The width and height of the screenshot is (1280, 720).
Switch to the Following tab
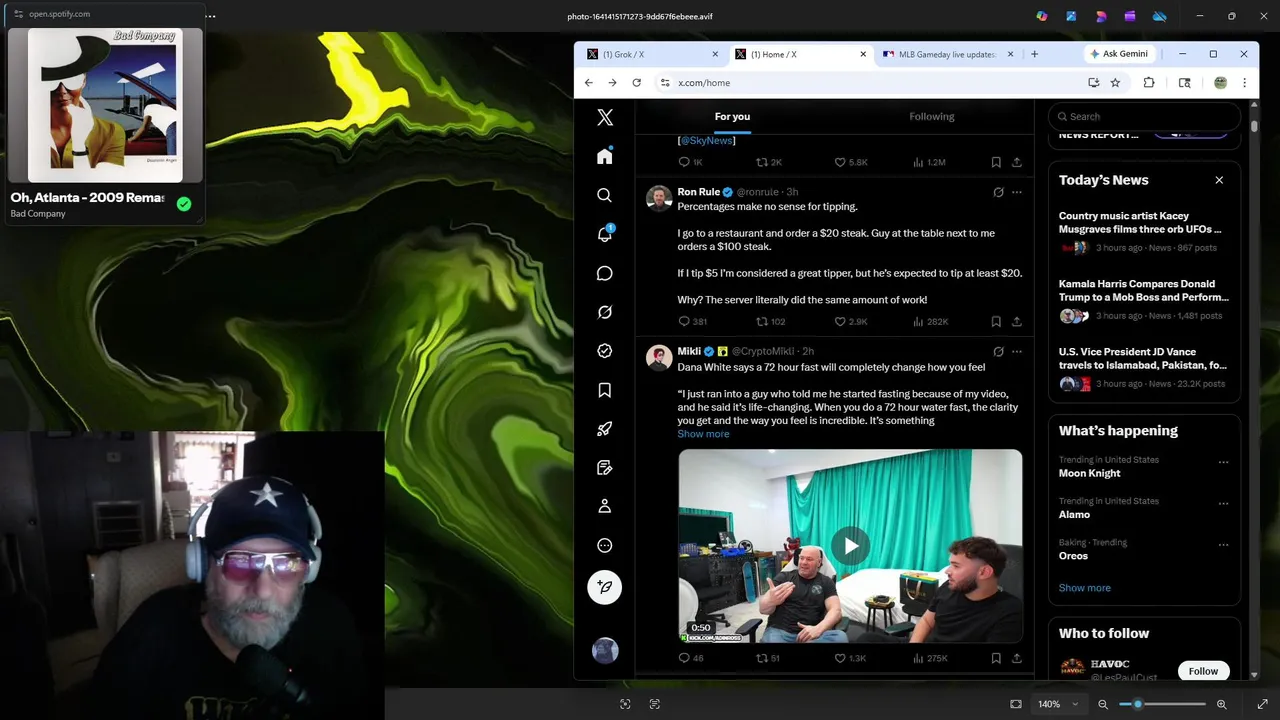932,116
